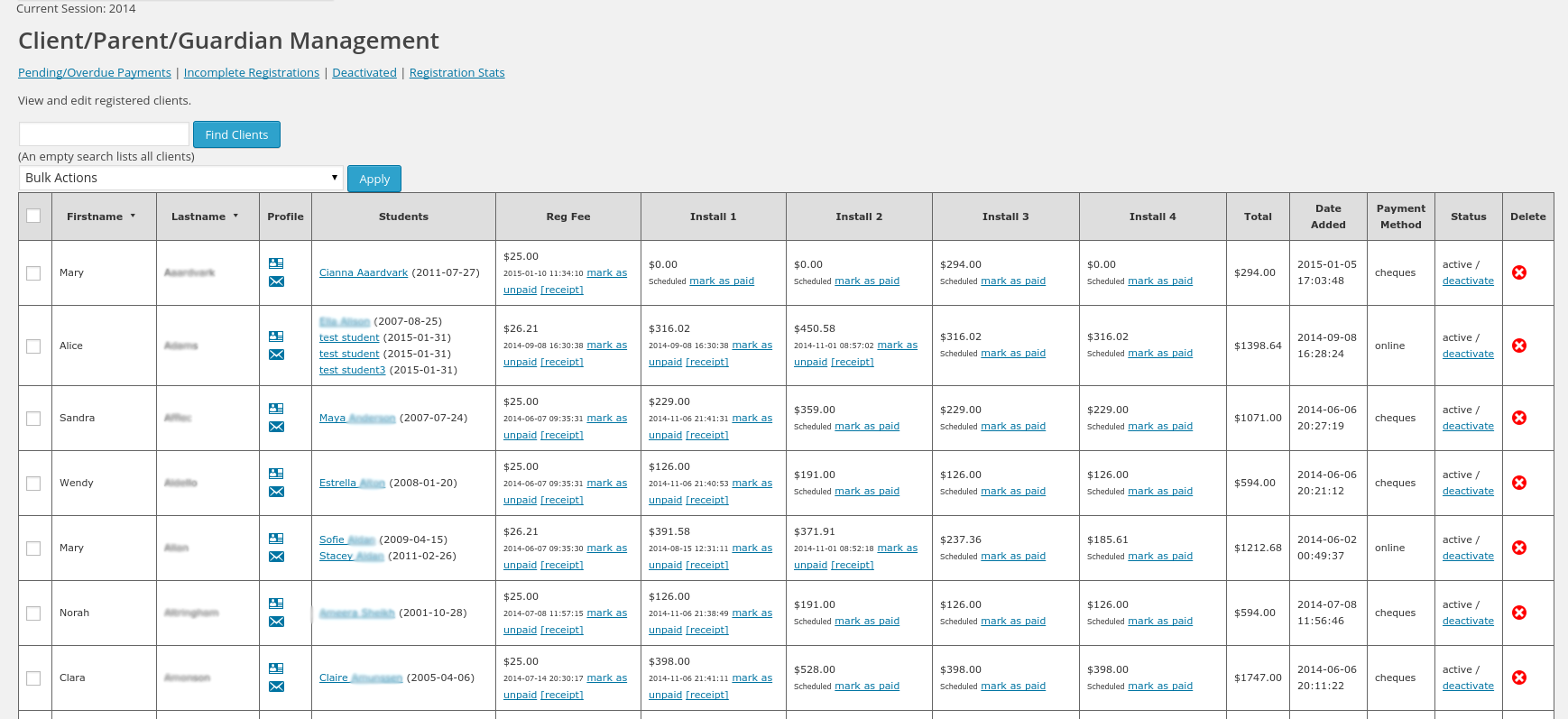Check the row checkbox for Wendy
The height and width of the screenshot is (719, 1568).
tap(33, 484)
